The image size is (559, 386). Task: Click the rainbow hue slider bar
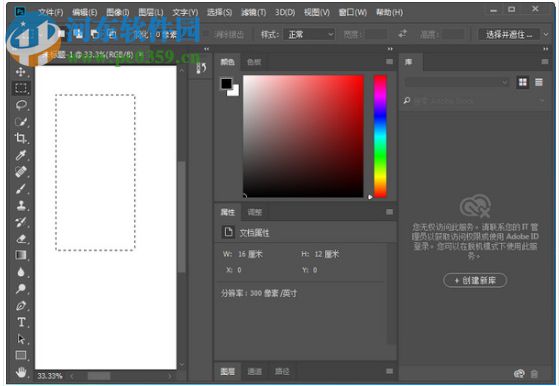(380, 136)
